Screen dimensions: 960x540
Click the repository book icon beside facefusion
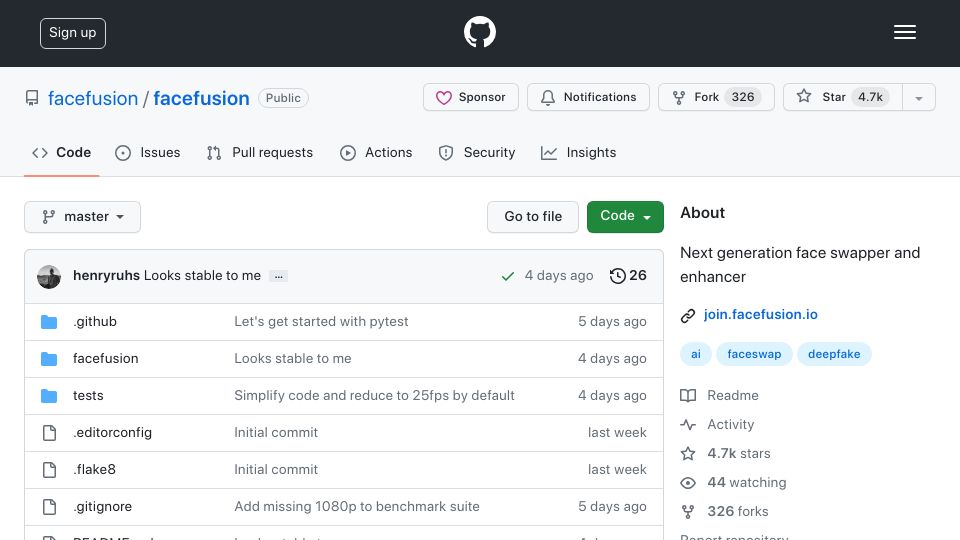coord(32,98)
